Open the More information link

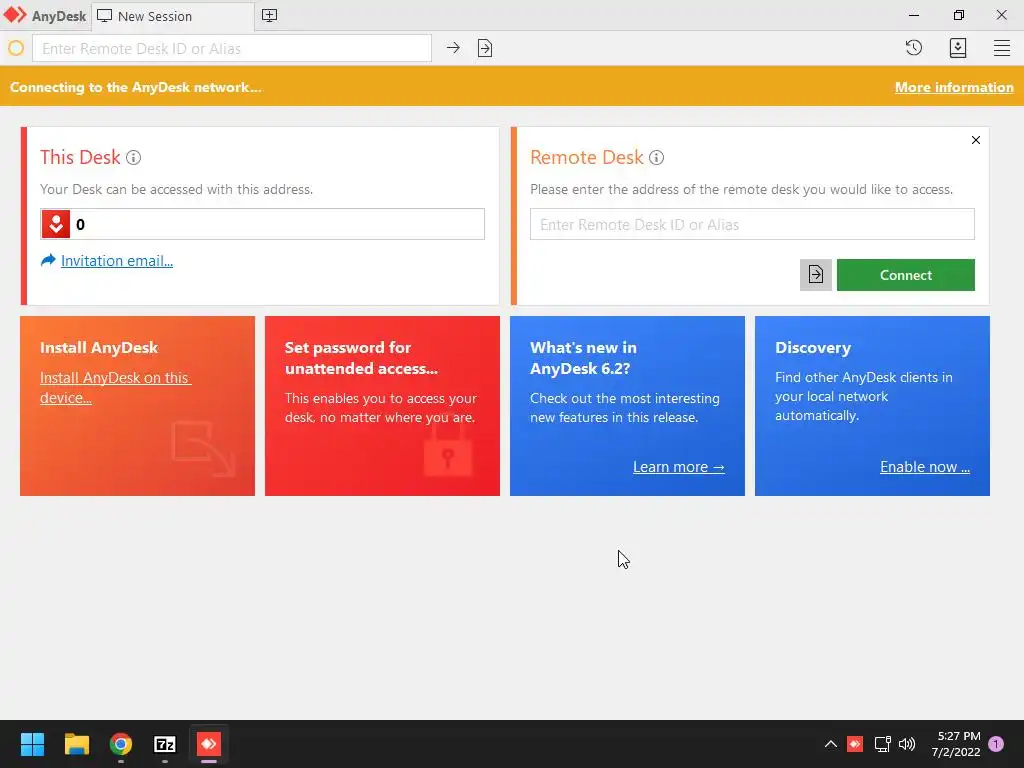[x=953, y=88]
